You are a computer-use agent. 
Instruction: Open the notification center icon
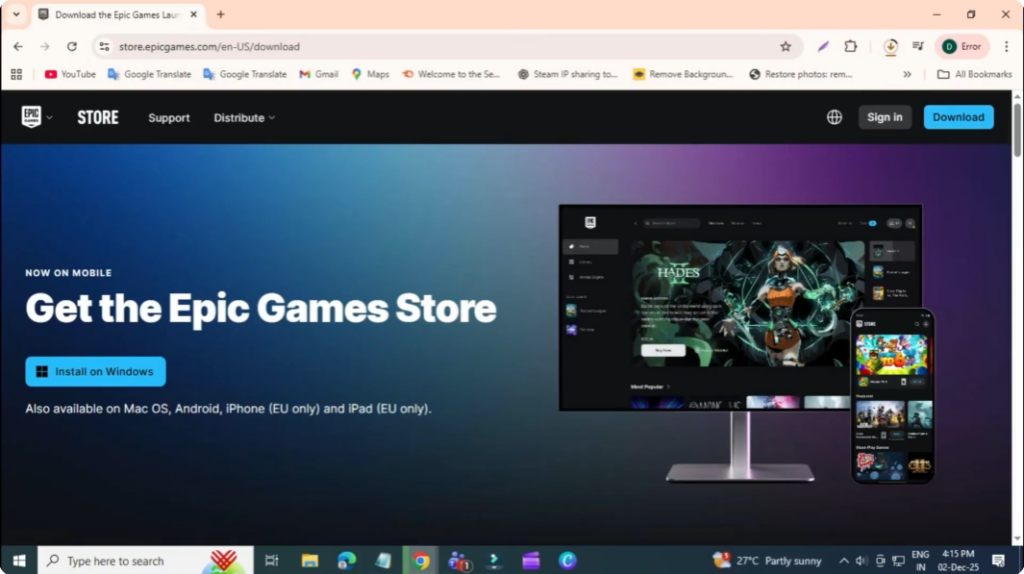pyautogui.click(x=998, y=560)
